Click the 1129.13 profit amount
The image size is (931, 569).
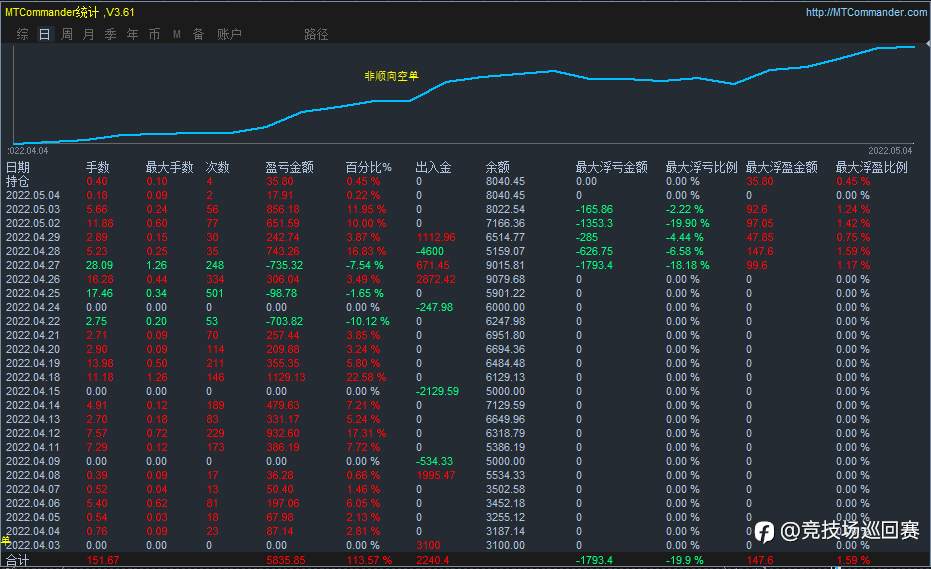tap(286, 377)
